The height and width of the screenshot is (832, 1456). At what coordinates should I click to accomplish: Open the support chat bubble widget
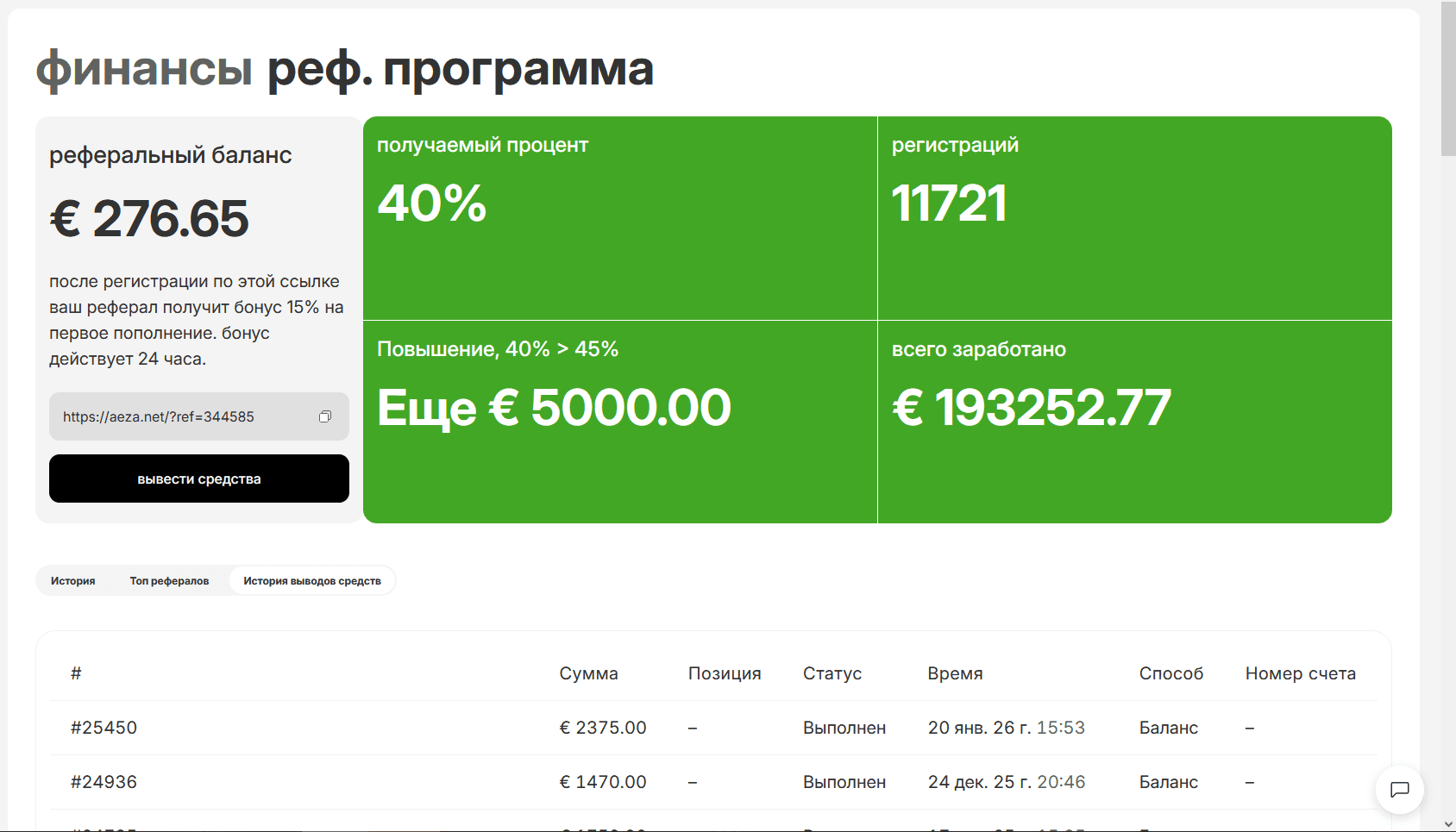tap(1399, 789)
